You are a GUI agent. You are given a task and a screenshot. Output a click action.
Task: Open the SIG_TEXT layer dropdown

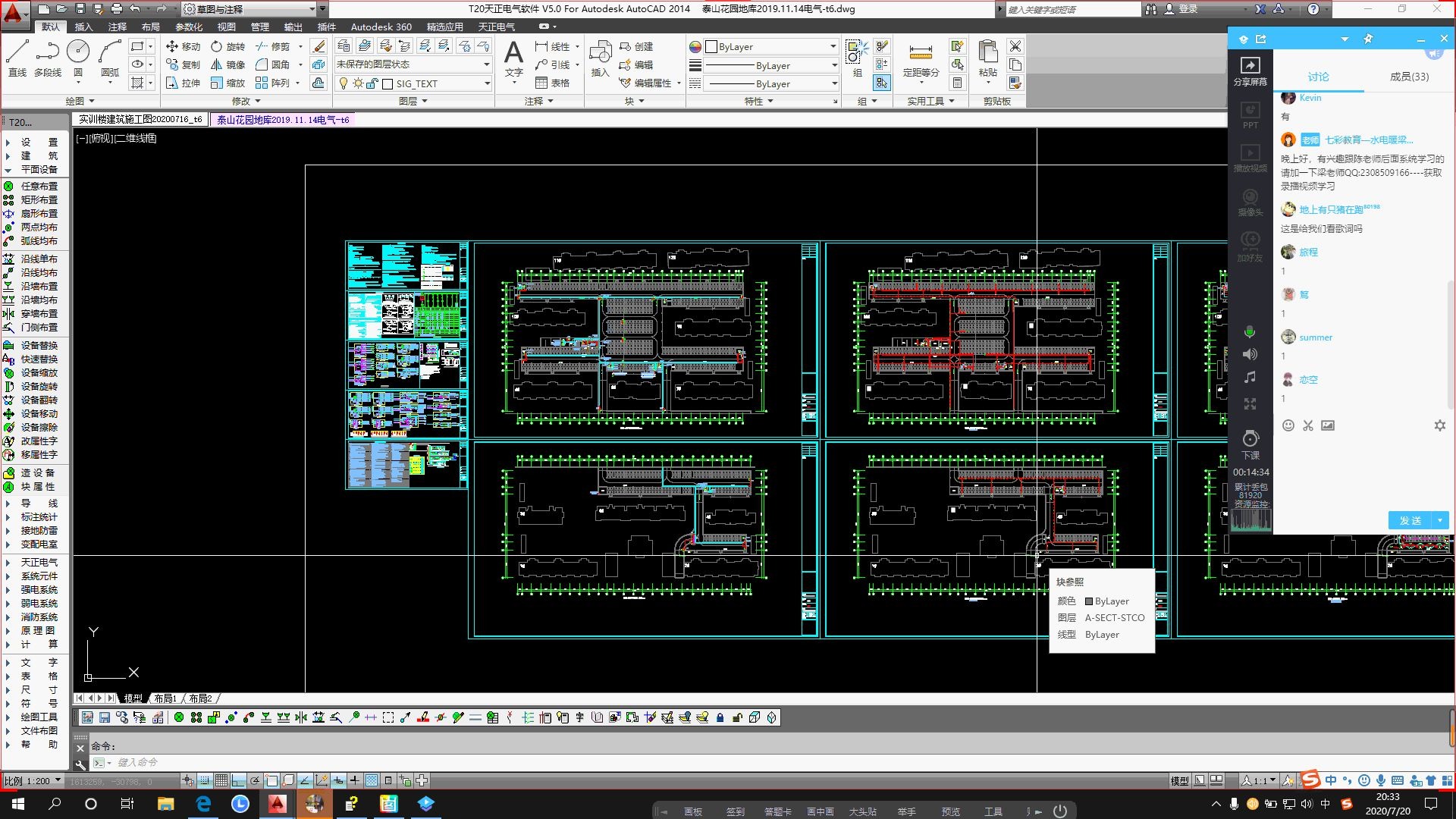pos(487,83)
